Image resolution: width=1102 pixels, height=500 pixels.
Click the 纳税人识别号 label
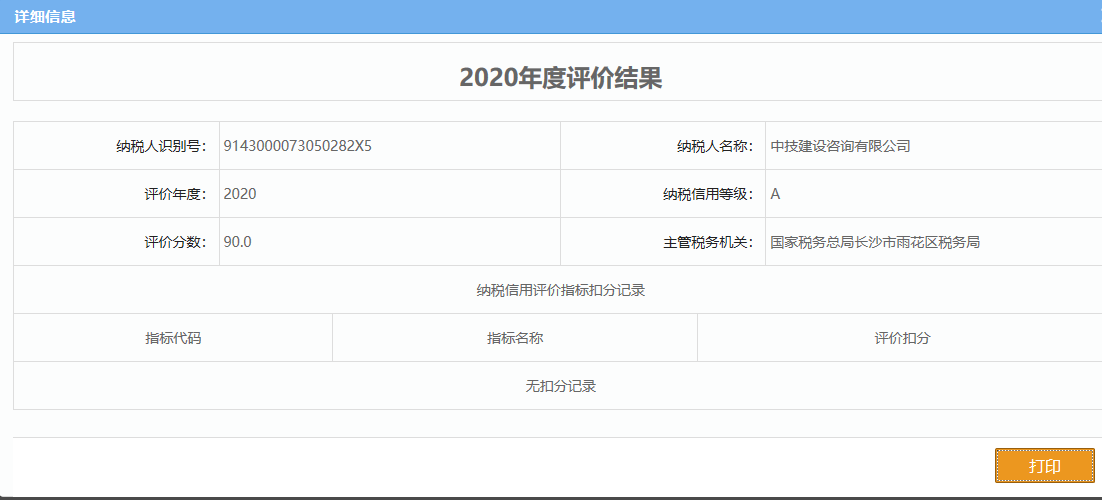click(x=161, y=146)
